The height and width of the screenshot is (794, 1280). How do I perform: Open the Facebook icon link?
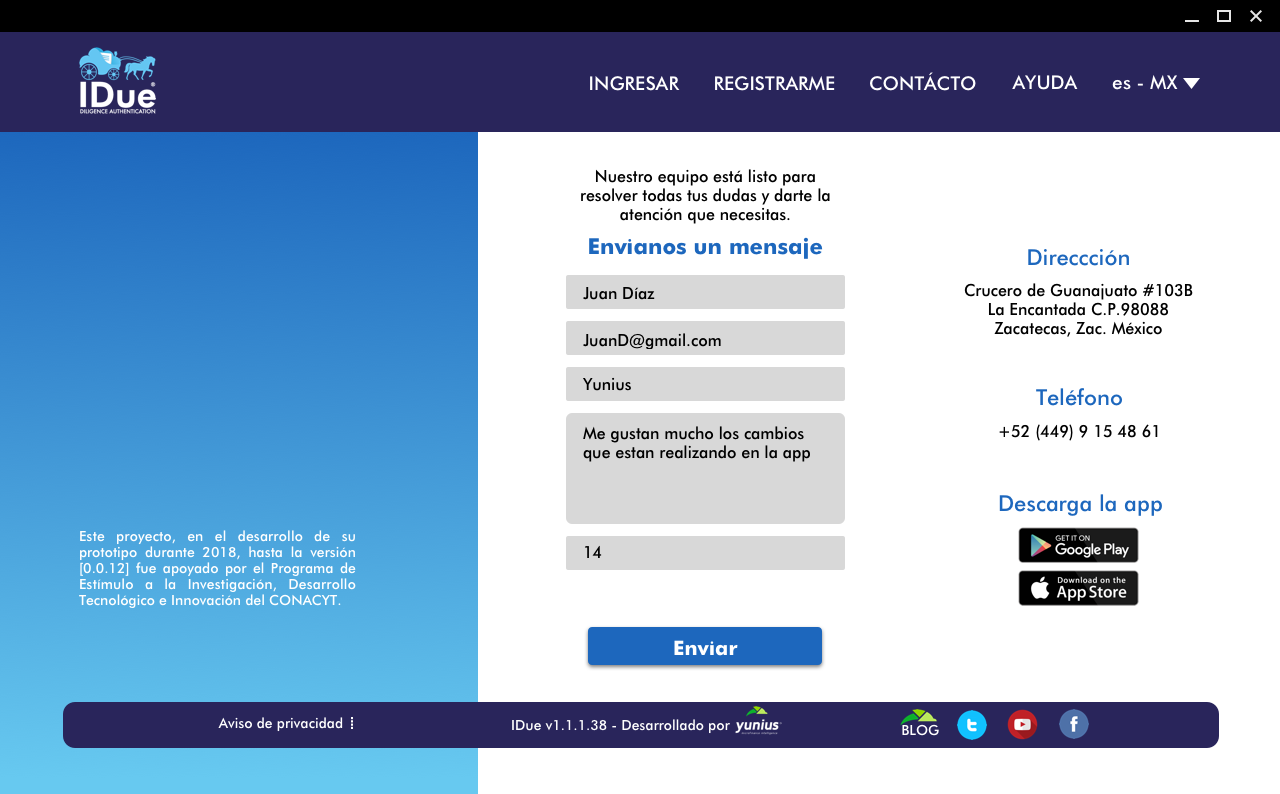(x=1073, y=724)
